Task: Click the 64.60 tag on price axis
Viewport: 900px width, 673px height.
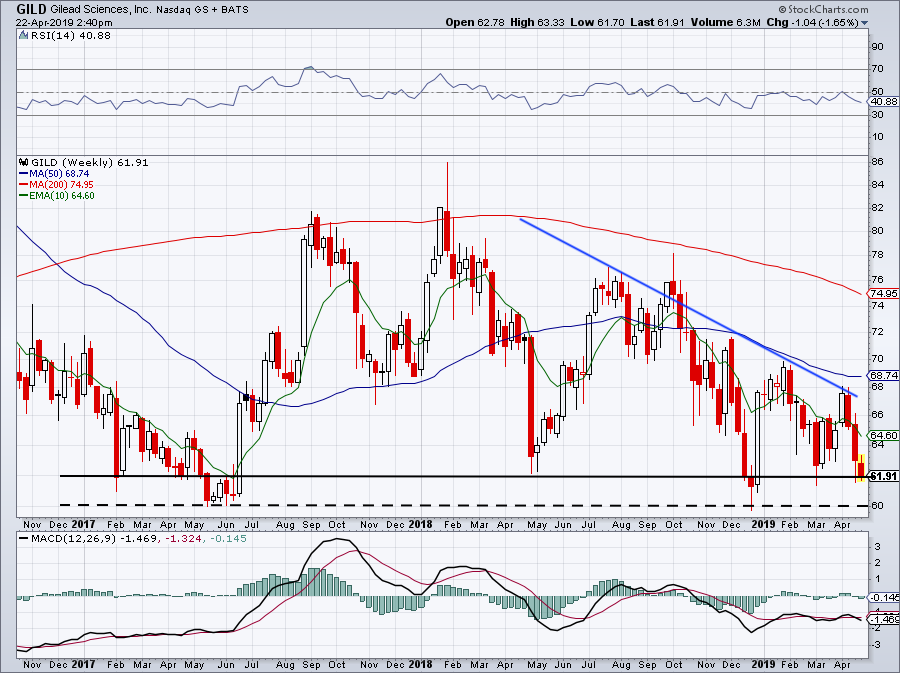Action: (883, 435)
